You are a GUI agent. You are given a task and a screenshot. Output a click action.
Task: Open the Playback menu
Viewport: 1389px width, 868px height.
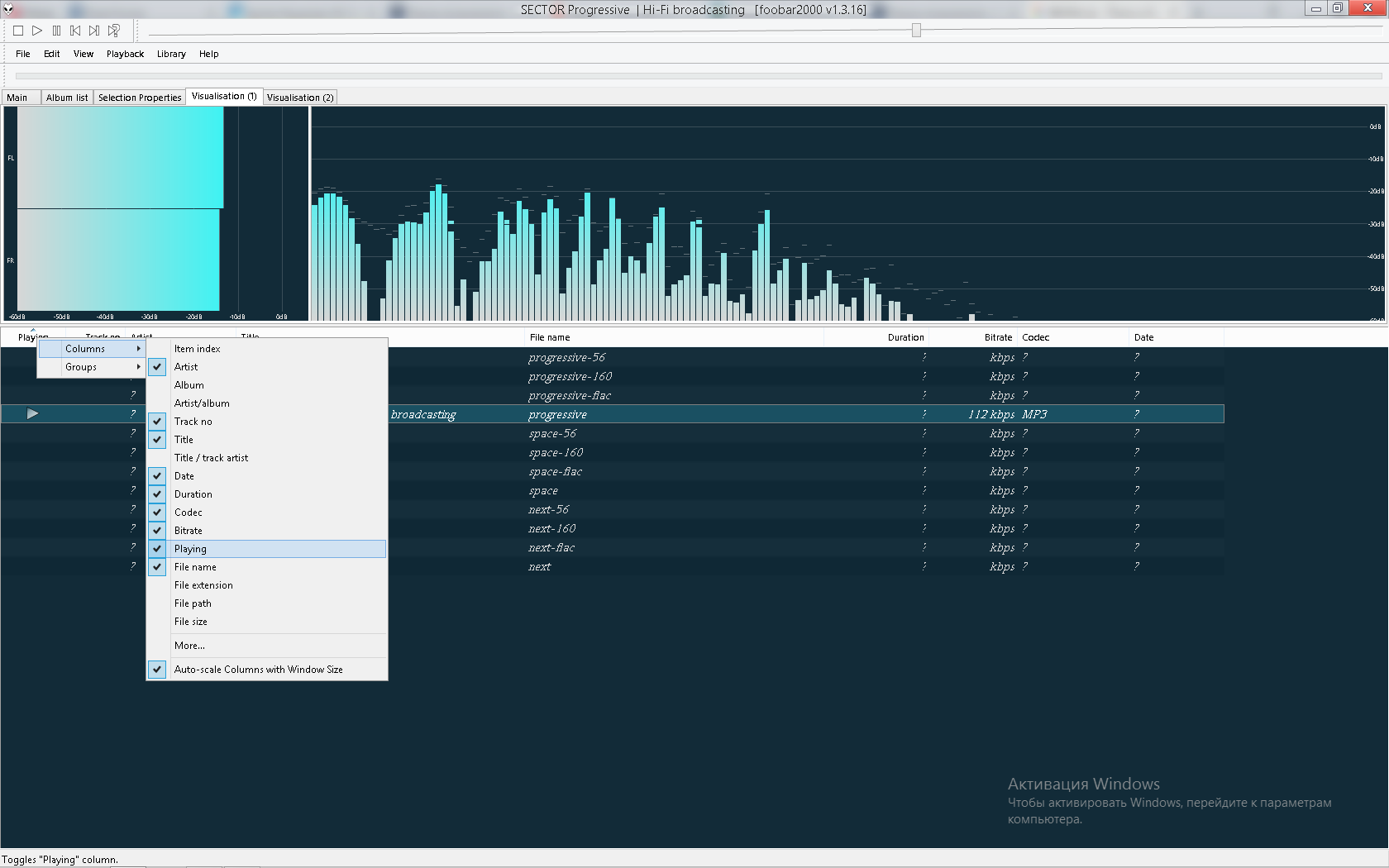125,54
